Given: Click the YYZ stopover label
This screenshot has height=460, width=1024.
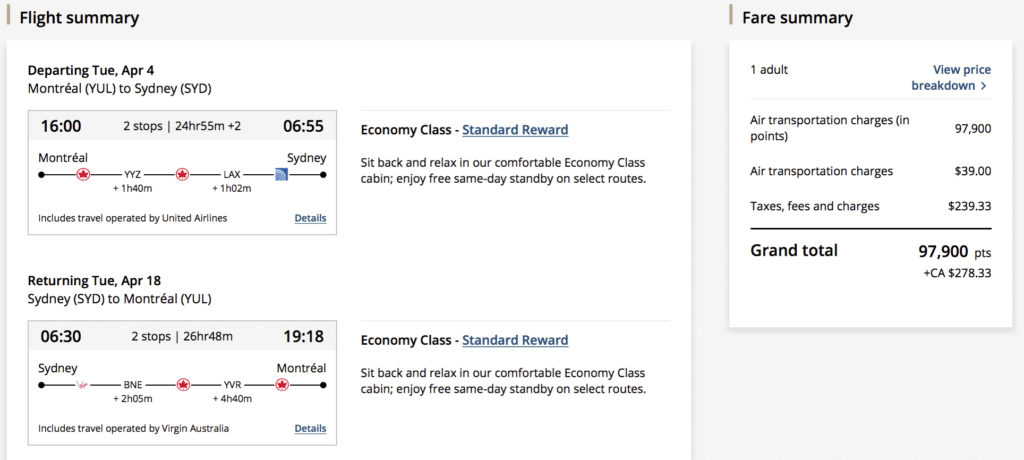Looking at the screenshot, I should click(x=132, y=174).
